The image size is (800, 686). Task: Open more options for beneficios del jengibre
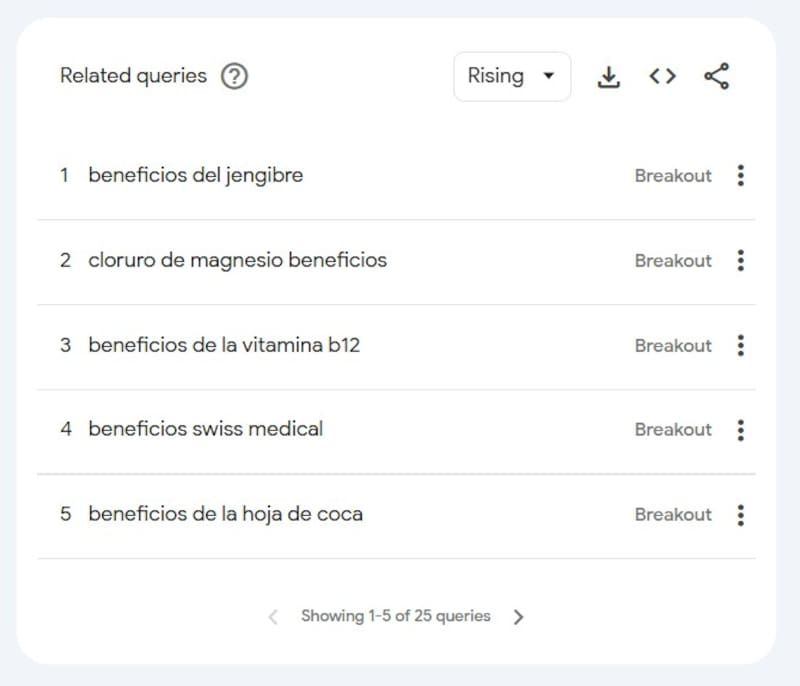740,176
